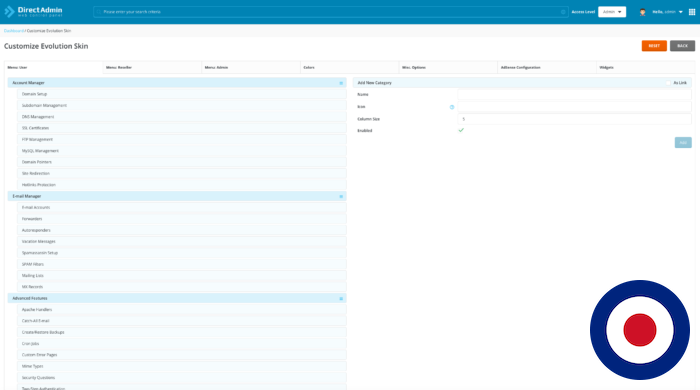Select the MX Records menu item

182,287
